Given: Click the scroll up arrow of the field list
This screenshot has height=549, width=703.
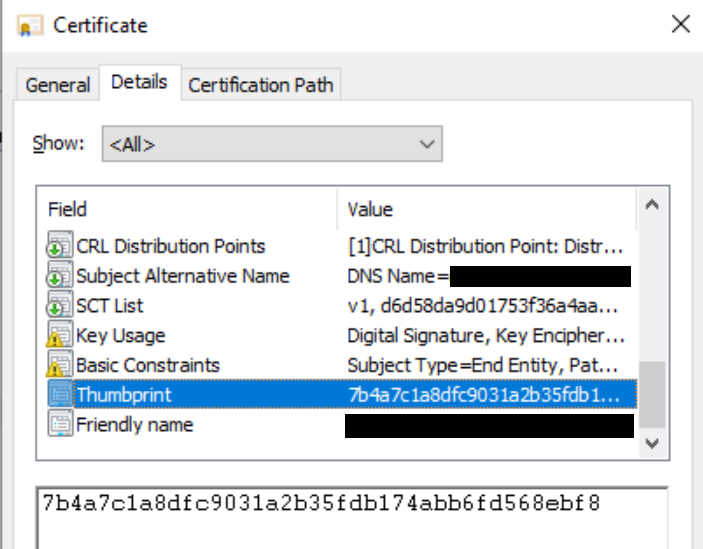Looking at the screenshot, I should 651,204.
